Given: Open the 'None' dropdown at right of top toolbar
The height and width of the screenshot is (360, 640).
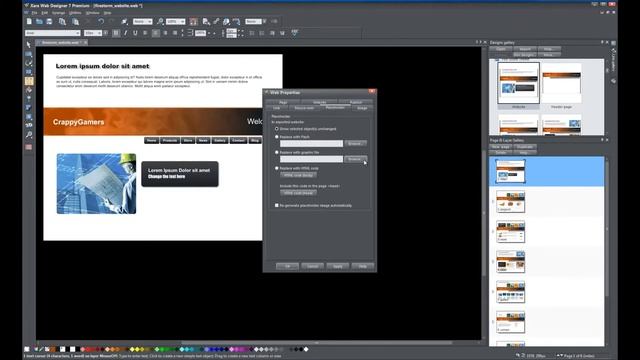Looking at the screenshot, I should tap(264, 21).
